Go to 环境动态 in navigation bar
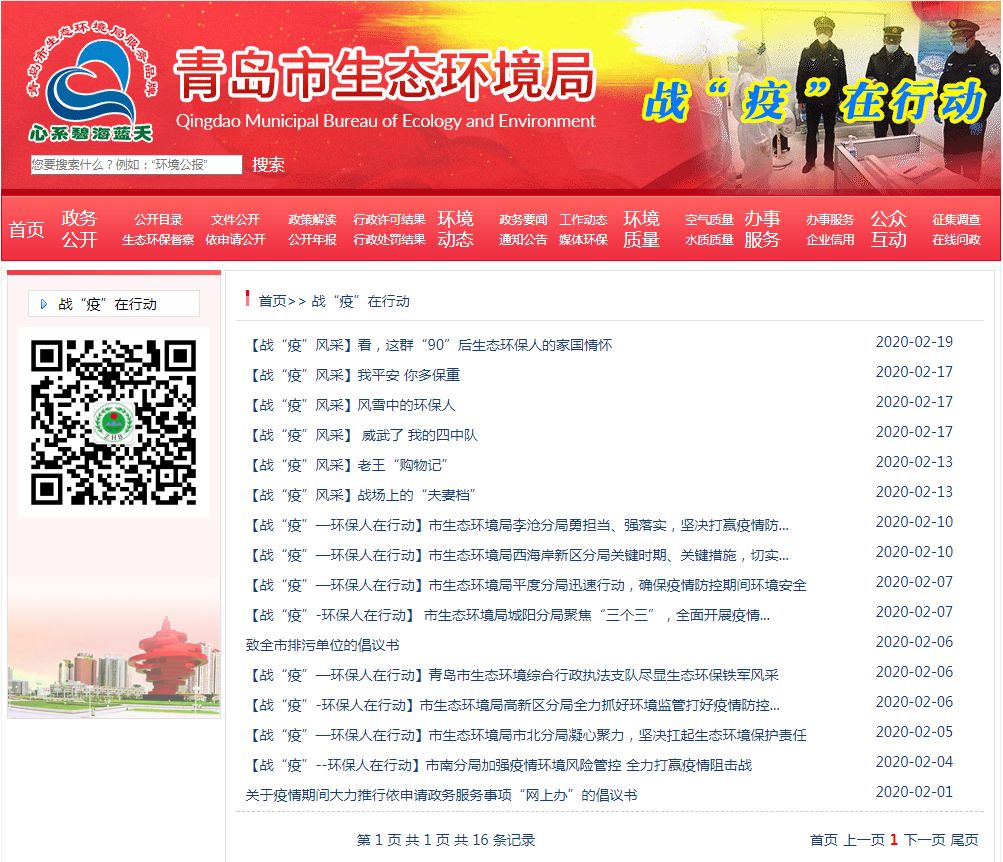 (455, 229)
